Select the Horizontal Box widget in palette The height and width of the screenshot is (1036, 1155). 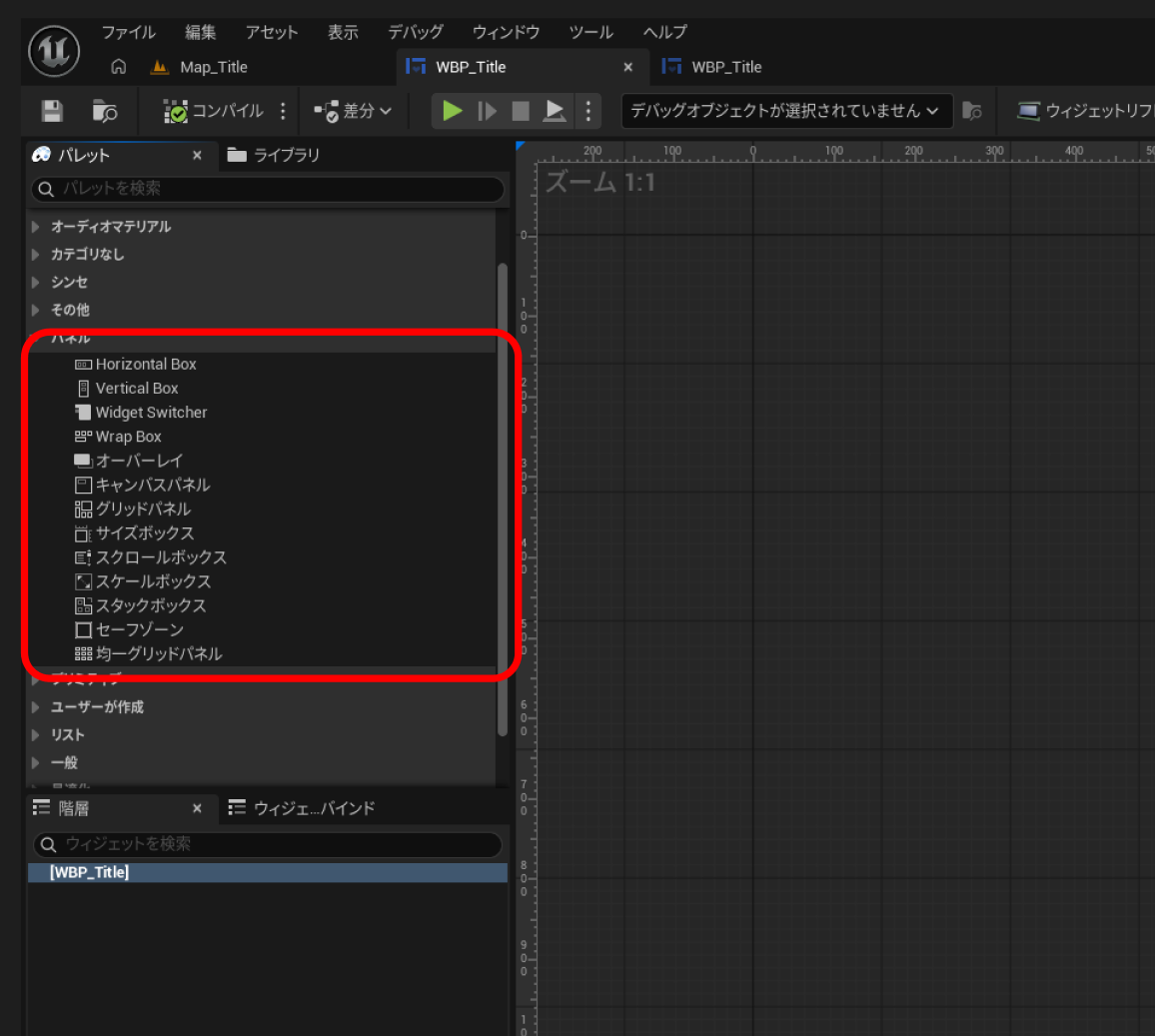pyautogui.click(x=146, y=365)
